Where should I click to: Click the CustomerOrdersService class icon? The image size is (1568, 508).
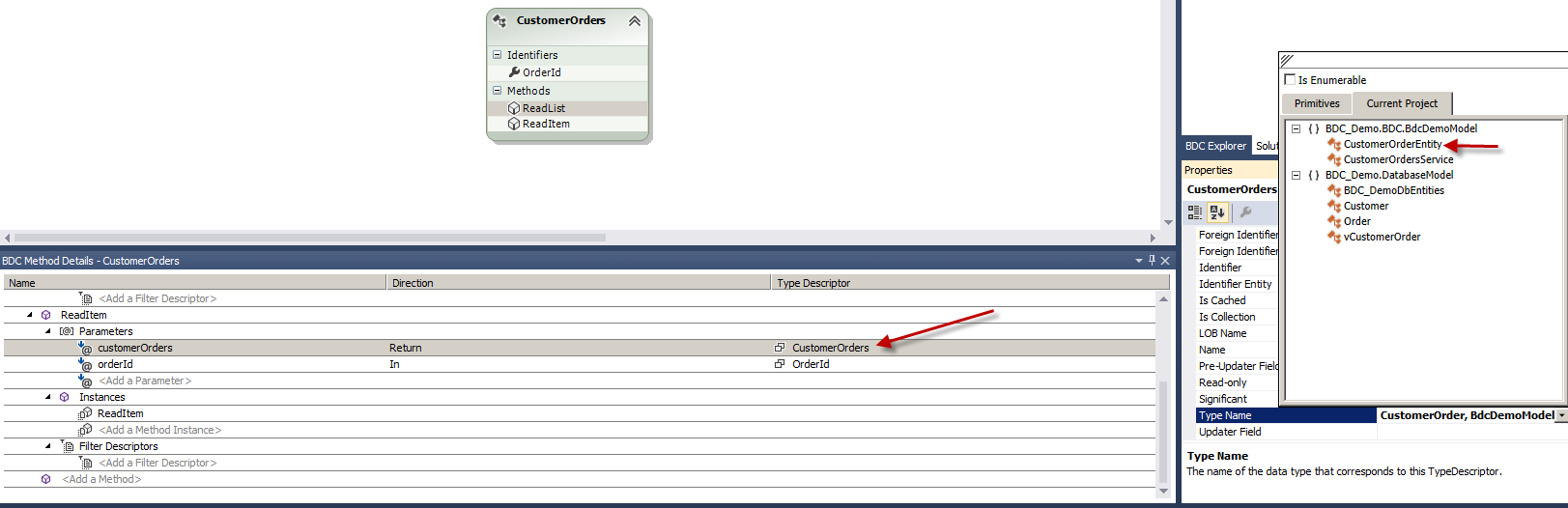[1334, 159]
